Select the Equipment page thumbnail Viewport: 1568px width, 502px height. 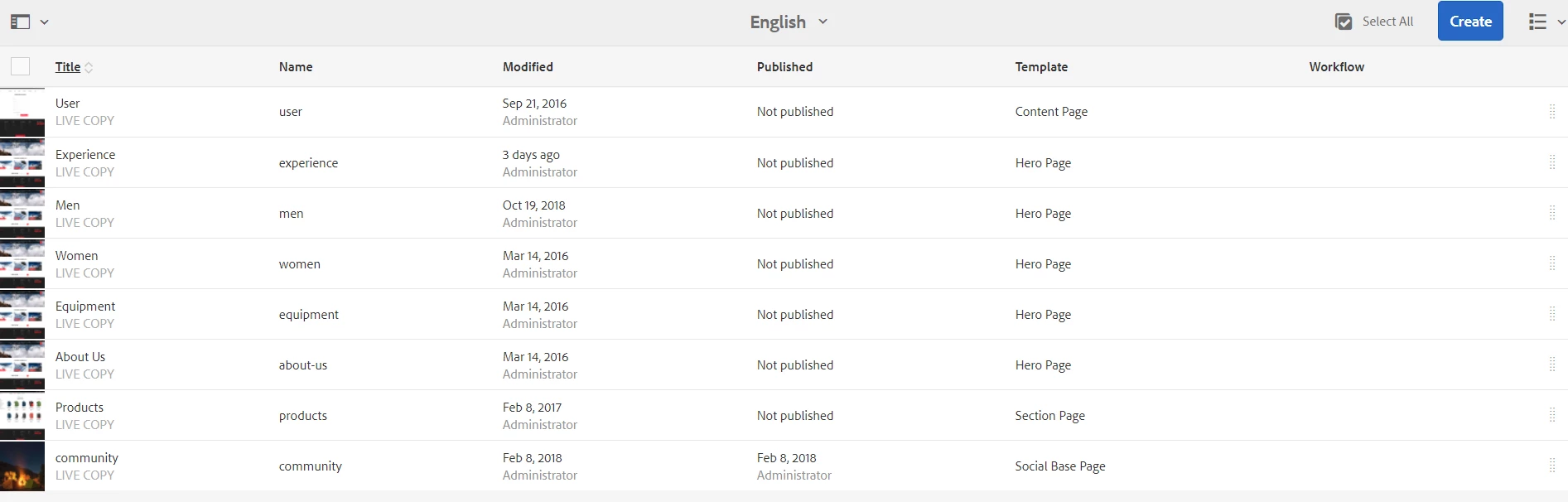[22, 315]
